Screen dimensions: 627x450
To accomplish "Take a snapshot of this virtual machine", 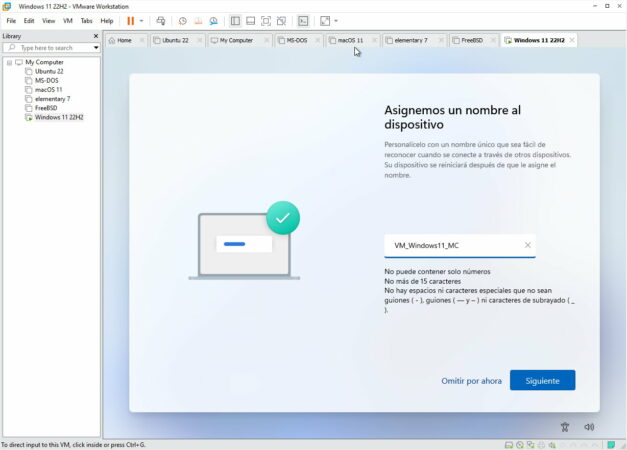I will [x=182, y=21].
